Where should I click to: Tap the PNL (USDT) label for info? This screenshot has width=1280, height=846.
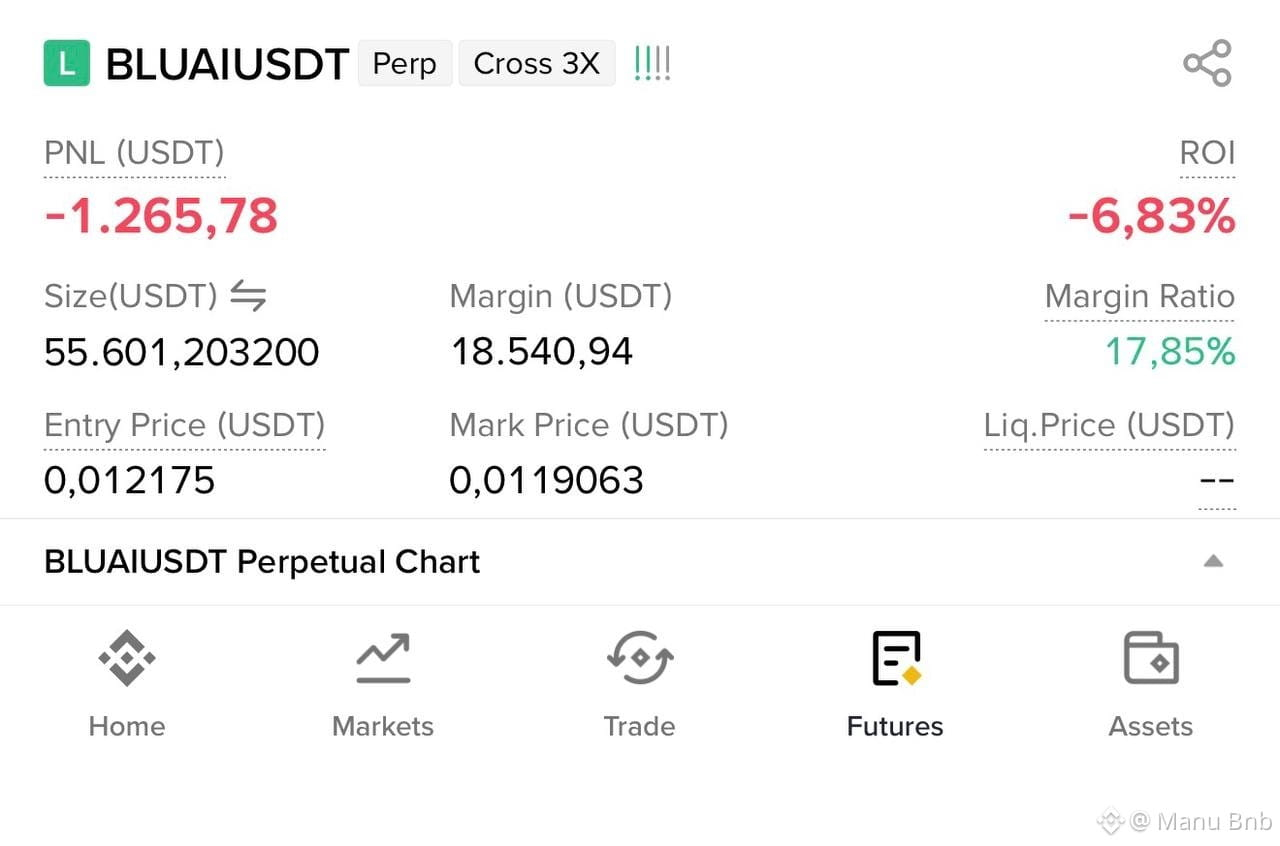tap(134, 153)
